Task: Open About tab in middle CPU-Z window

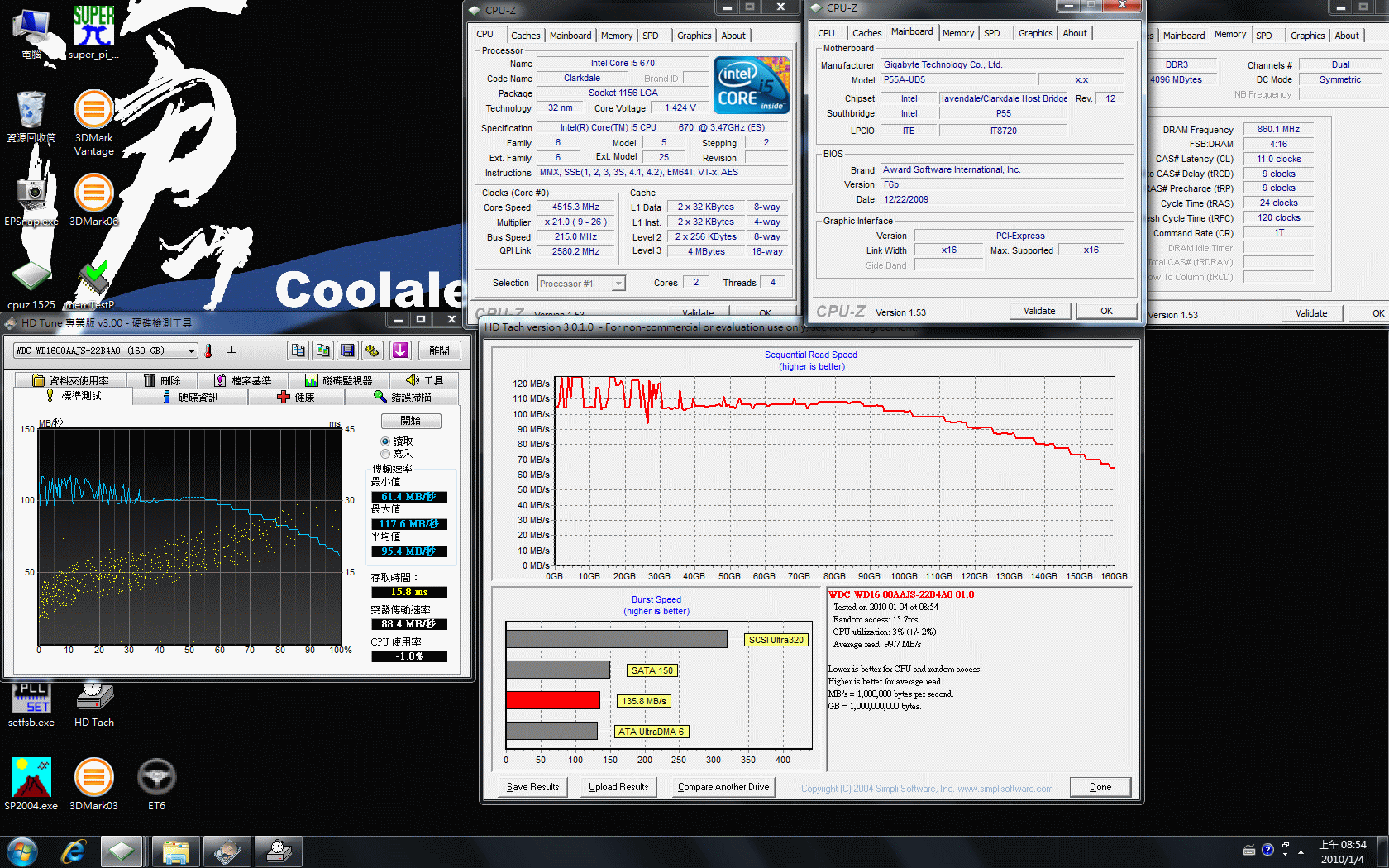Action: pos(1075,33)
